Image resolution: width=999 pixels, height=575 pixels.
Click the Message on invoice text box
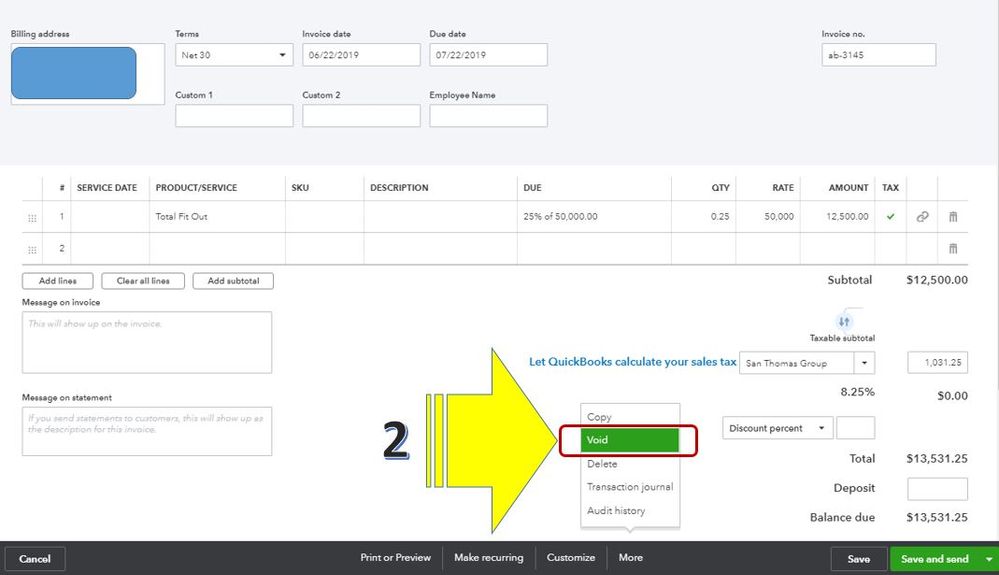click(147, 343)
